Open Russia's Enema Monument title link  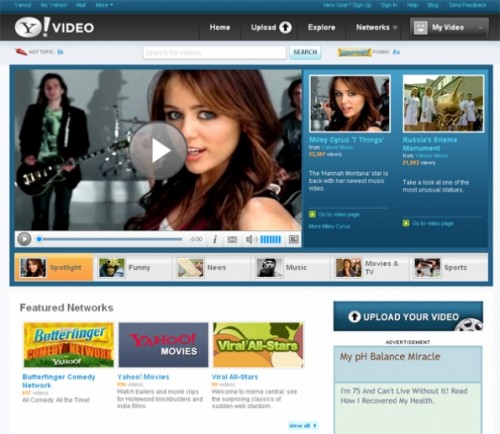tap(430, 144)
